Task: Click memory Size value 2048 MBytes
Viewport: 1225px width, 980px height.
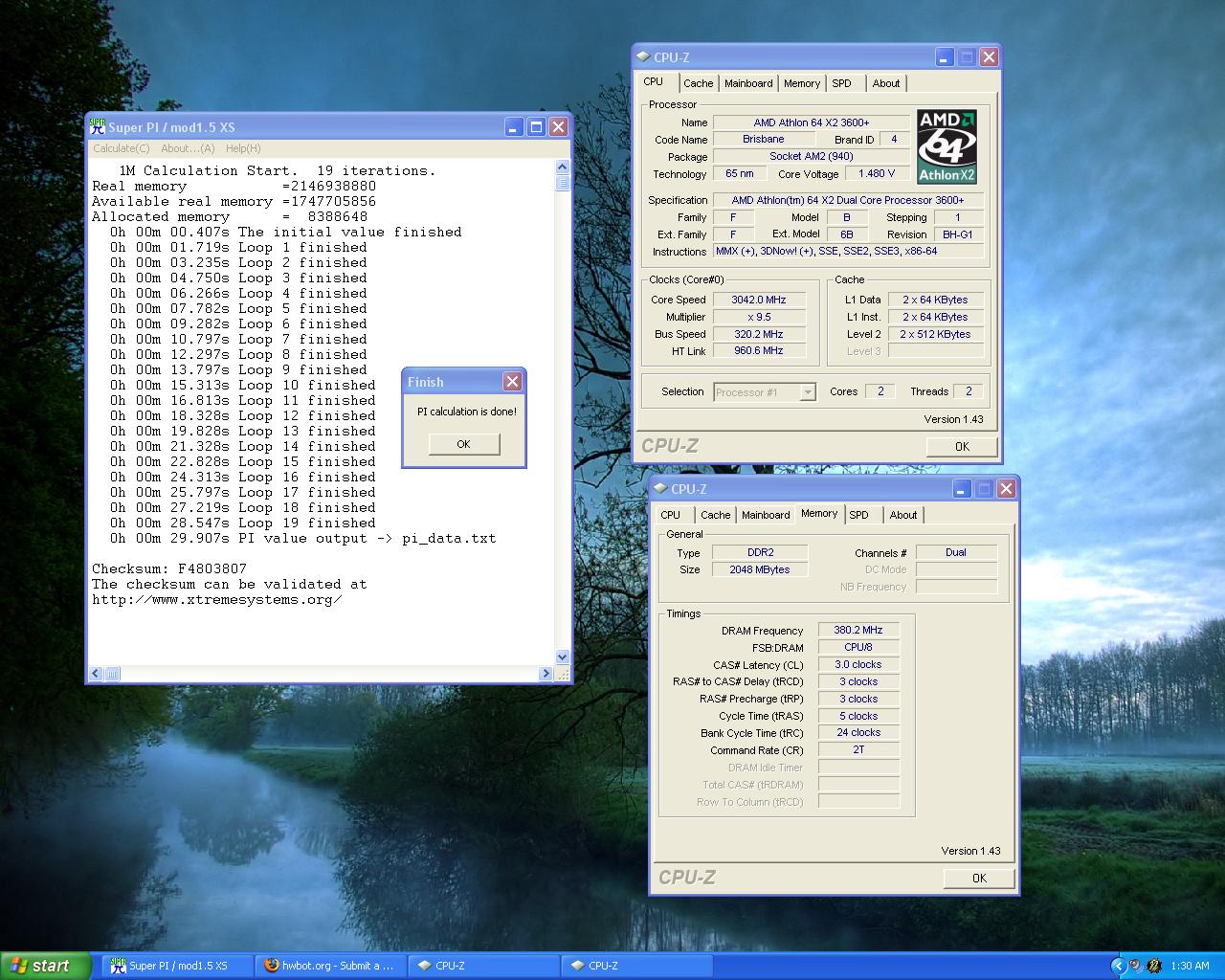Action: (x=760, y=569)
